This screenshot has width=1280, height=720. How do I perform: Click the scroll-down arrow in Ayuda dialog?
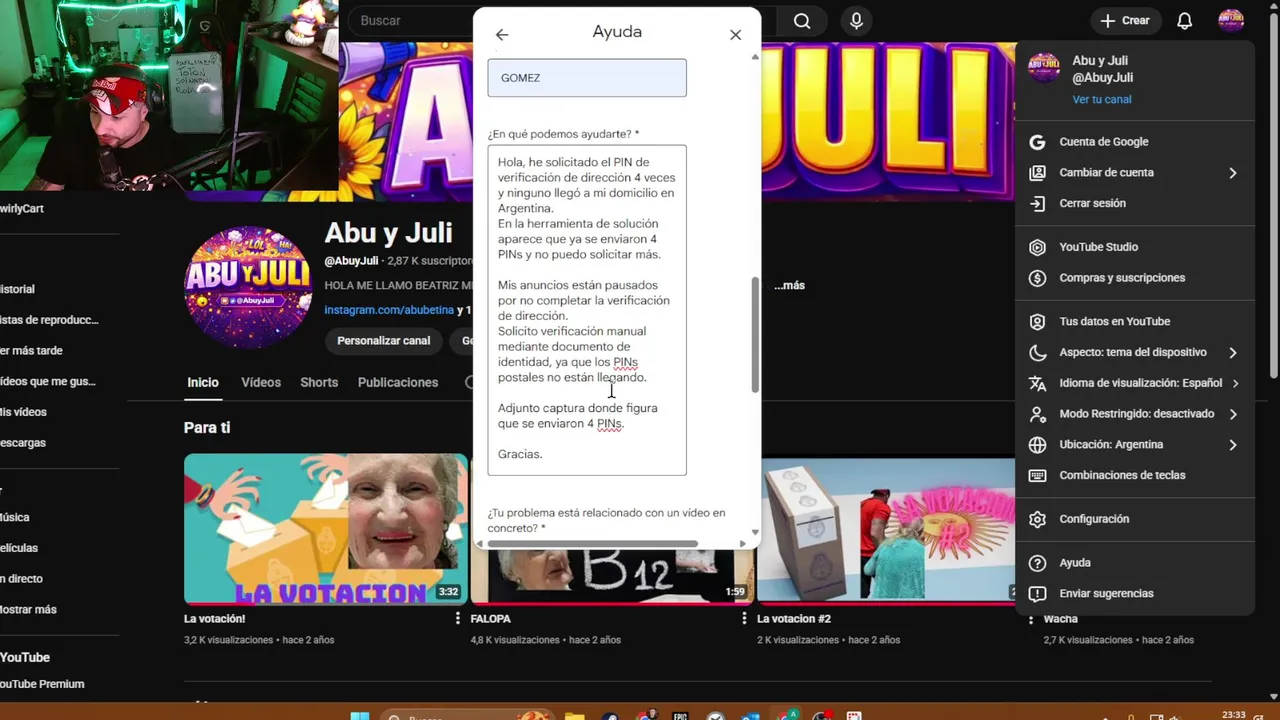click(x=755, y=533)
